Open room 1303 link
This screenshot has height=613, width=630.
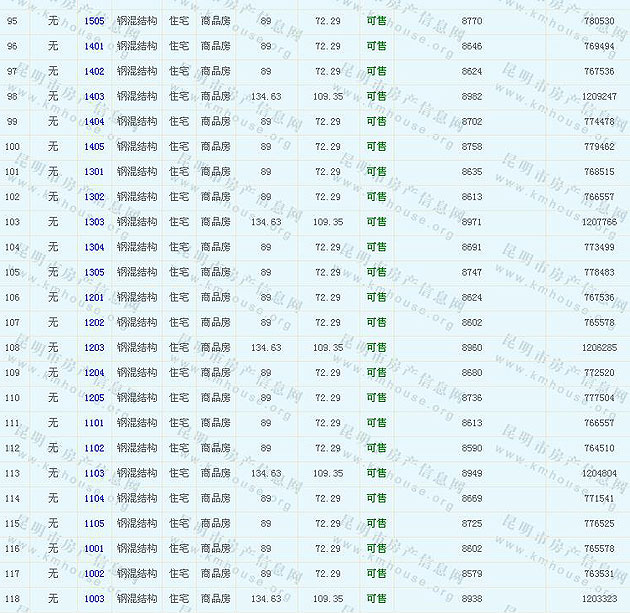pyautogui.click(x=94, y=222)
